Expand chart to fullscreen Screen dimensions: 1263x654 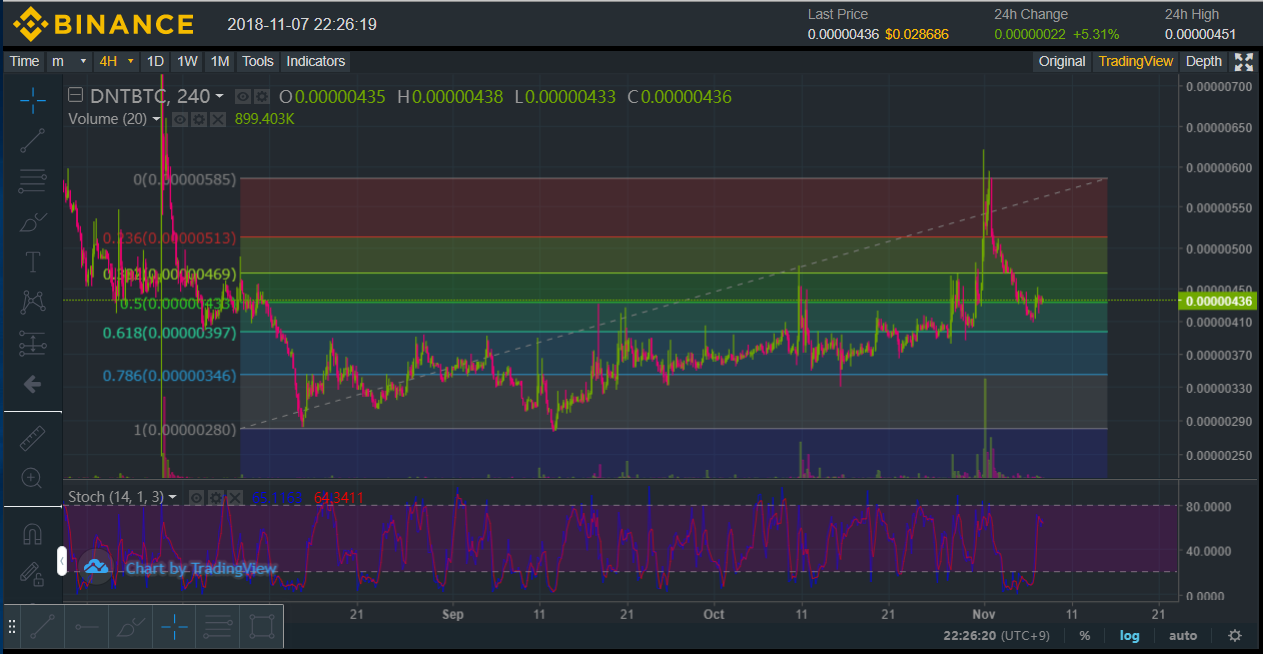pyautogui.click(x=1244, y=62)
